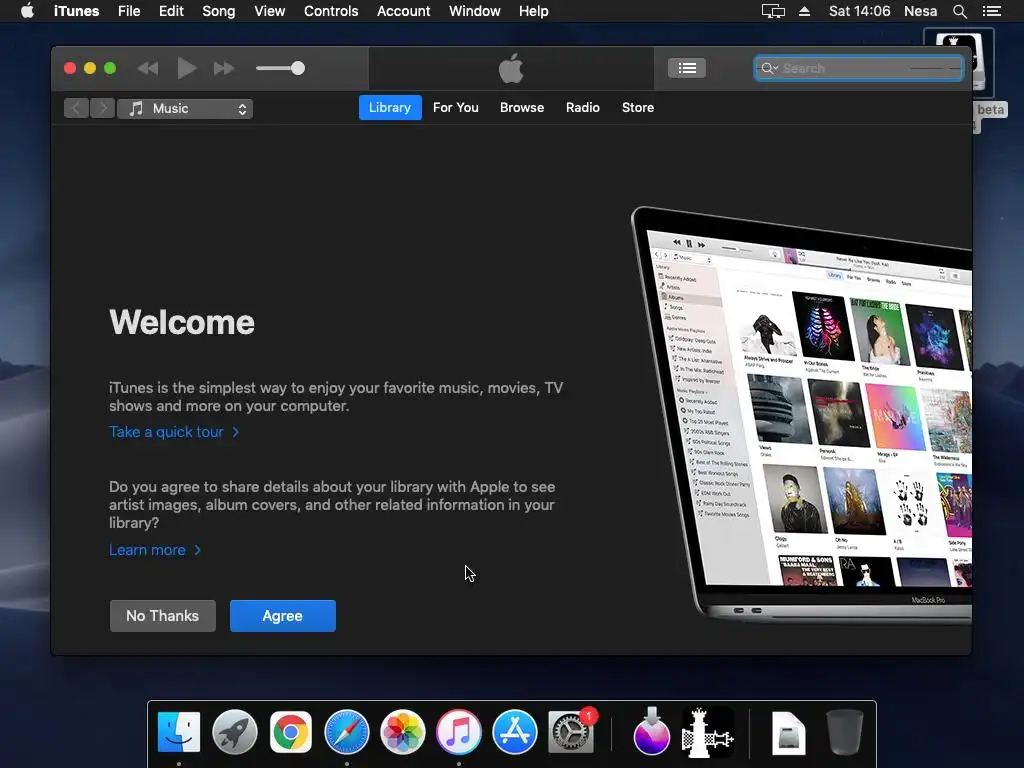Image resolution: width=1024 pixels, height=768 pixels.
Task: Open the macOS installer icon in Dock
Action: [651, 731]
